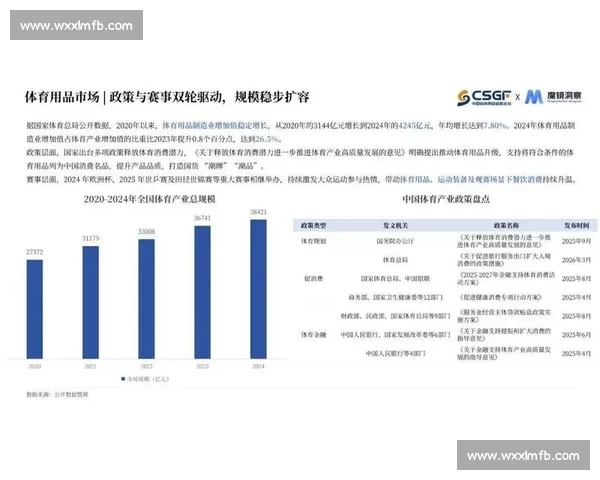Click the 2026年3月 date cell
Image resolution: width=600 pixels, height=480 pixels.
576,260
